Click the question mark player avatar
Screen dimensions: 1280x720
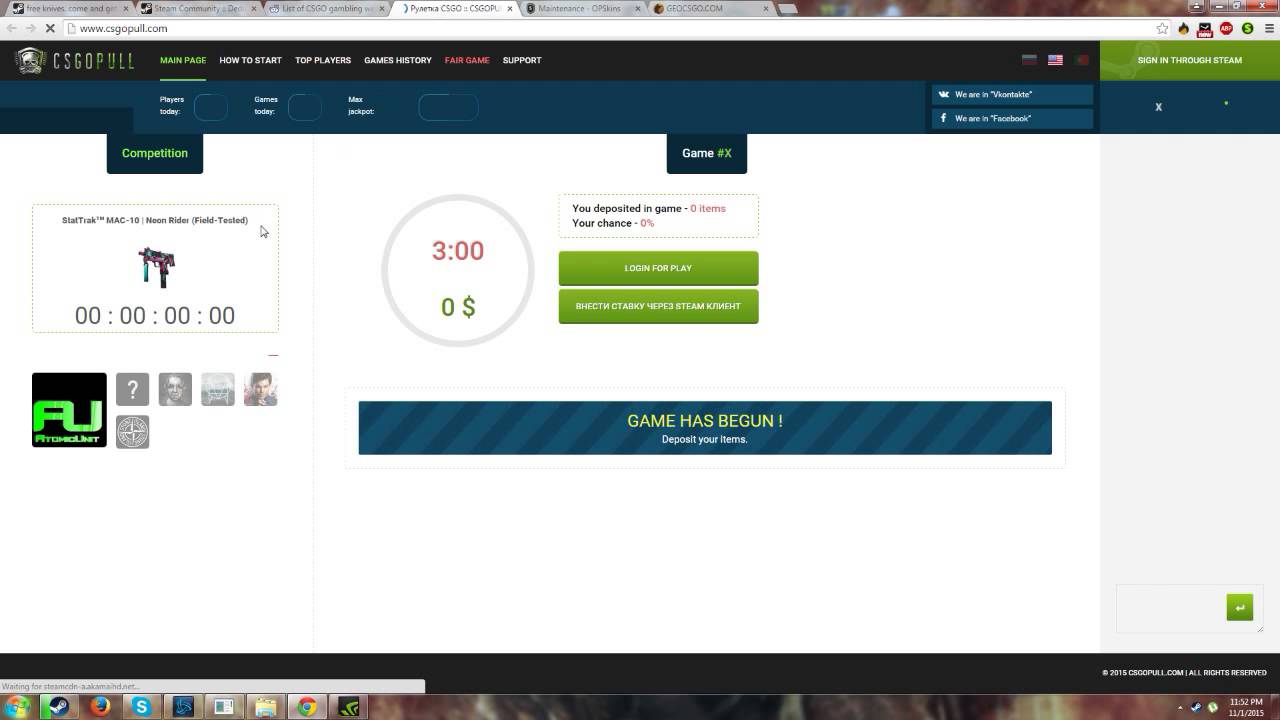(132, 389)
